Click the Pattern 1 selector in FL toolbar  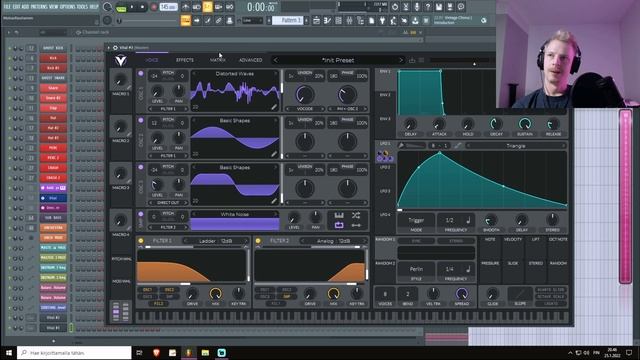(287, 20)
